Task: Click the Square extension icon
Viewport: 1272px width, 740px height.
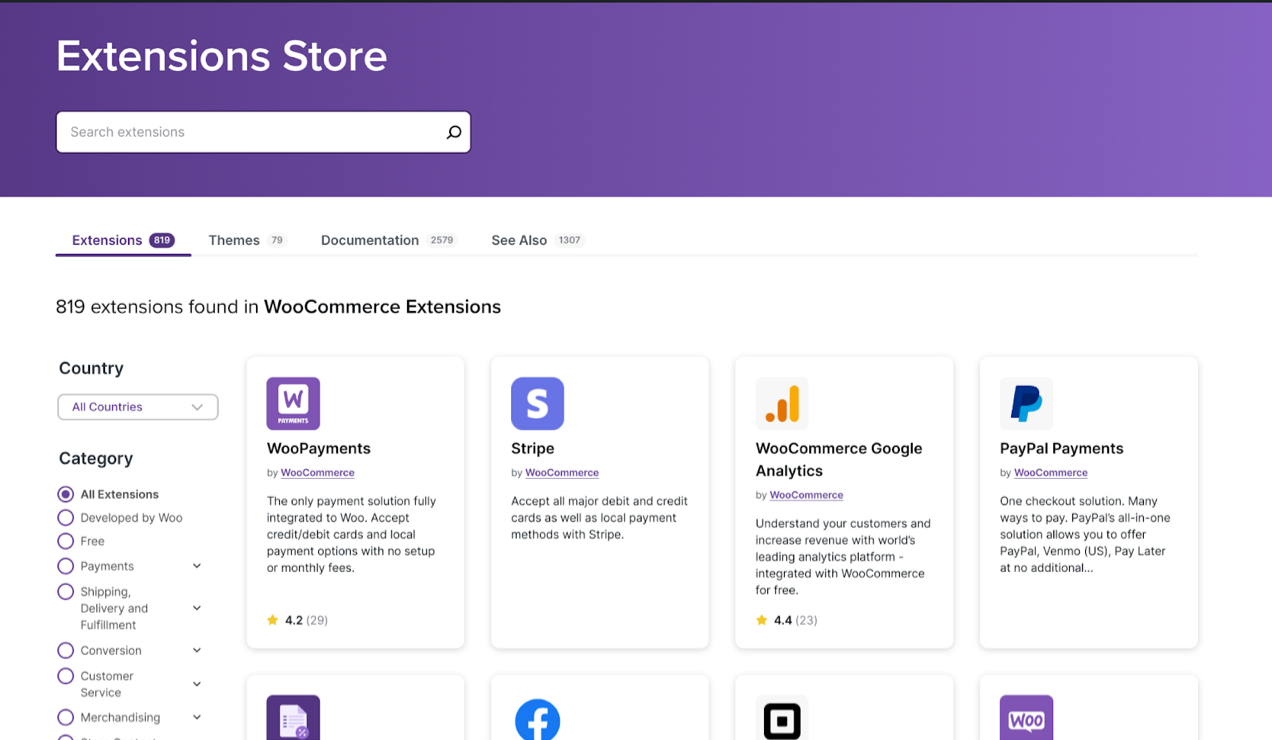Action: click(x=781, y=719)
